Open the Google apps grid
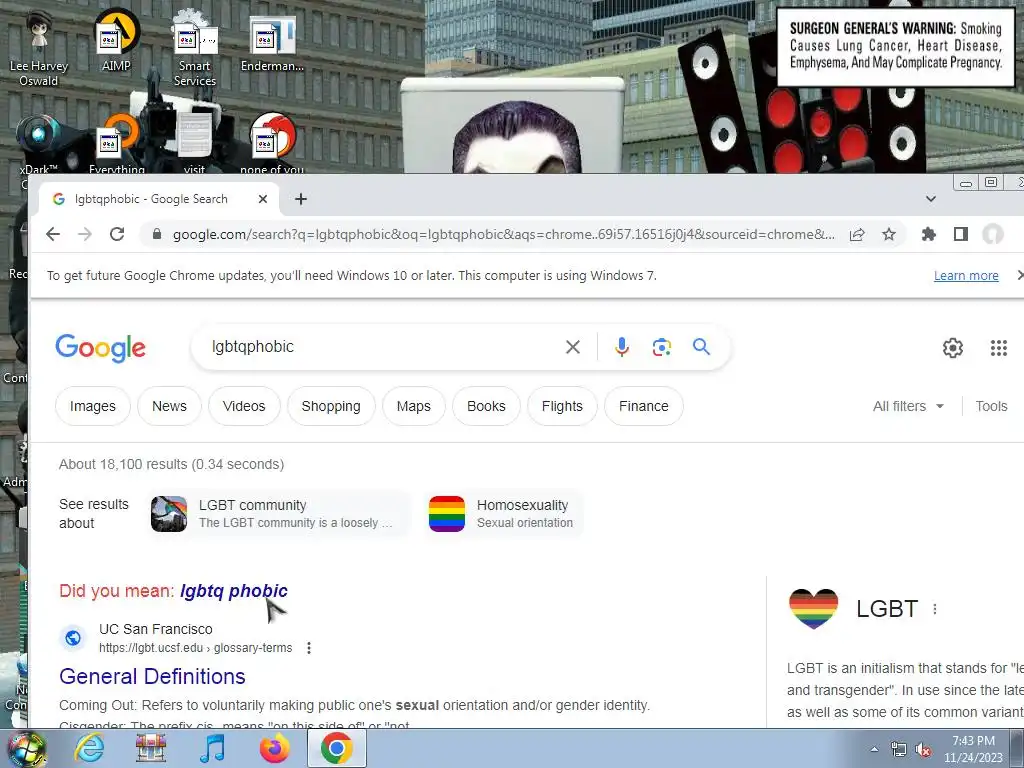The width and height of the screenshot is (1024, 768). coord(999,348)
